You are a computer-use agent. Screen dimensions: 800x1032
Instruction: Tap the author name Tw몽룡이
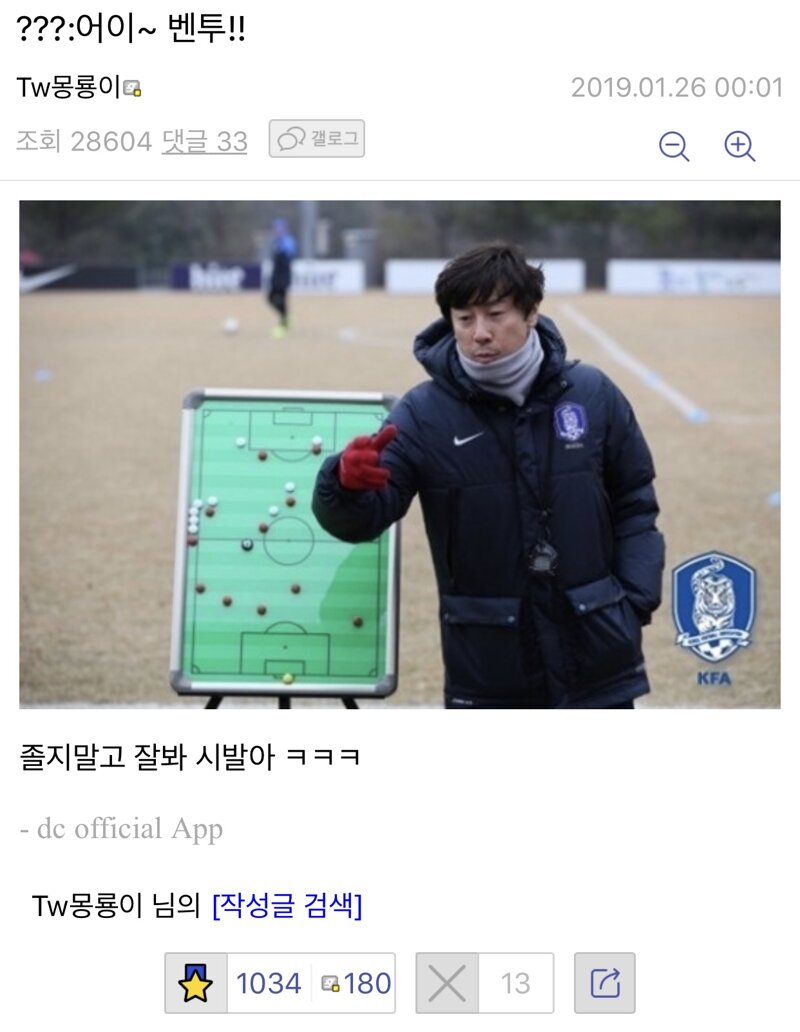click(68, 87)
